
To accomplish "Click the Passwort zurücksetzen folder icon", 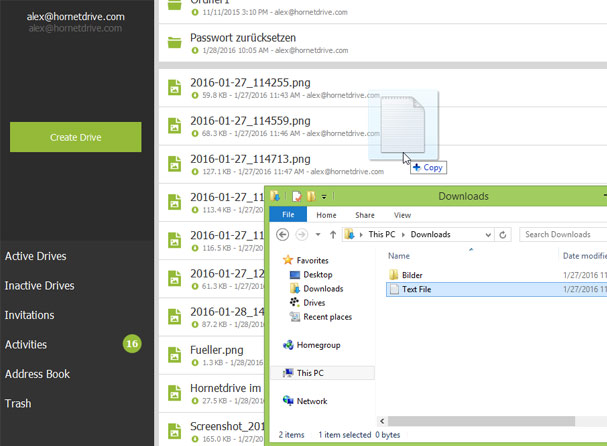I will pos(174,42).
